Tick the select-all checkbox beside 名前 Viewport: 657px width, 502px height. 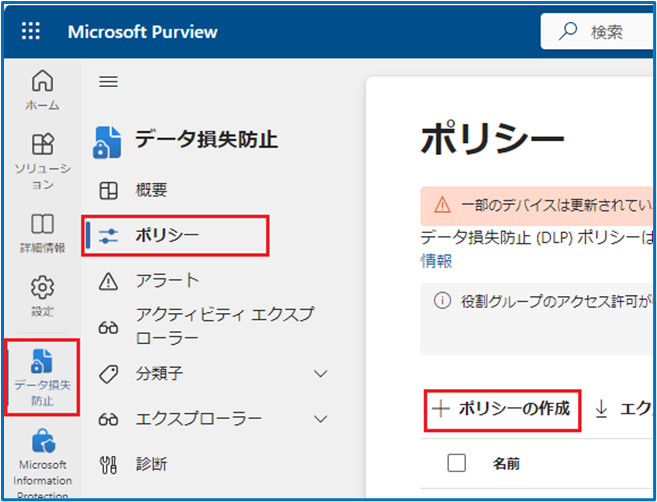click(457, 463)
